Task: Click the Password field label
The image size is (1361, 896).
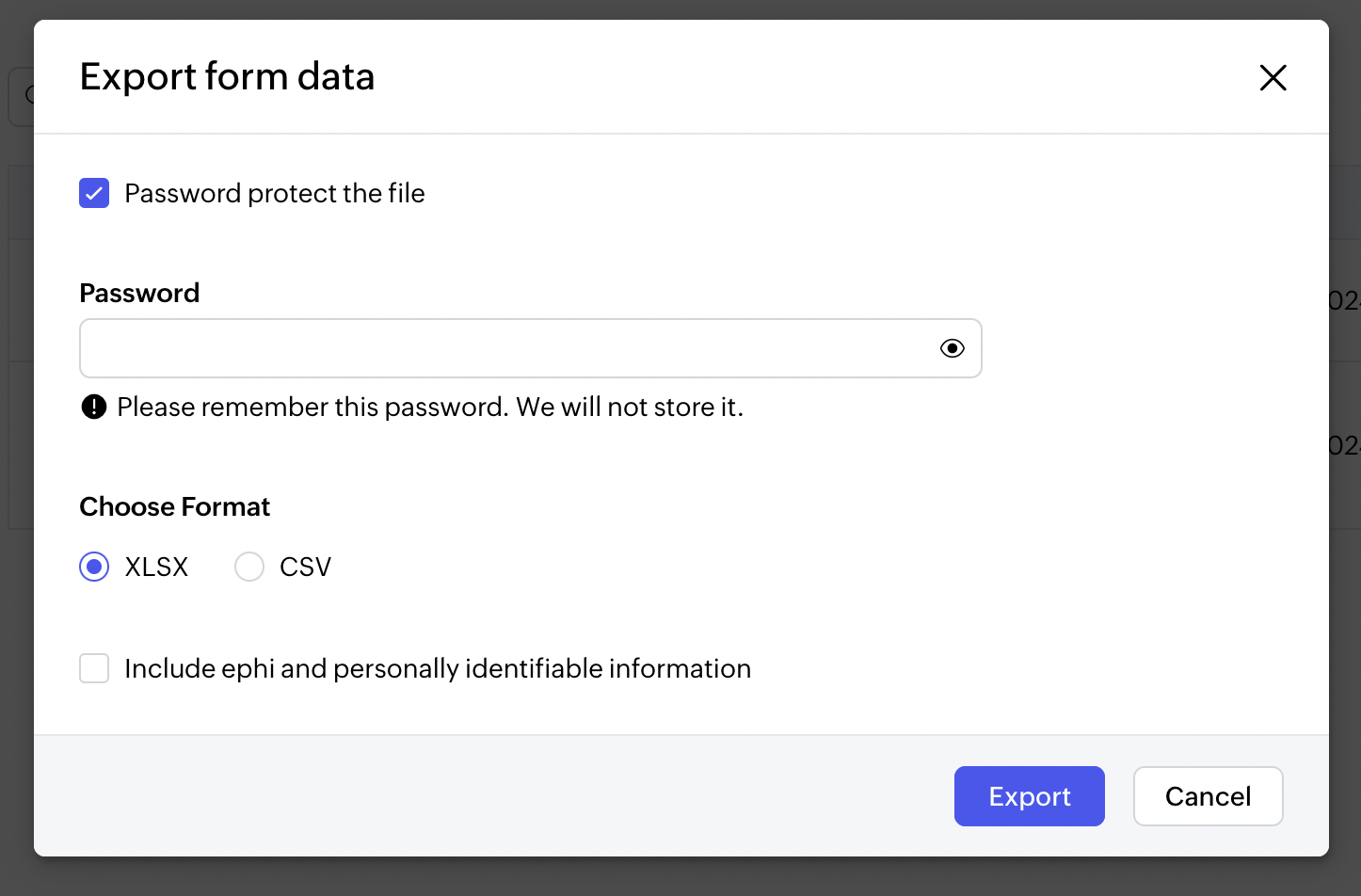Action: [x=139, y=293]
